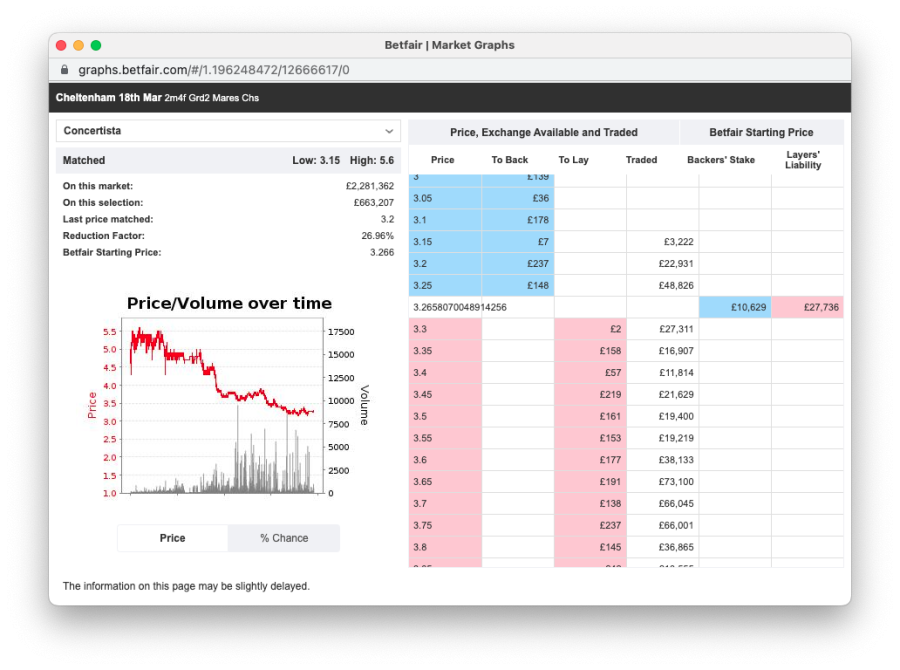
Task: Click the £27,736 Layers' Liability cell
Action: (x=807, y=307)
